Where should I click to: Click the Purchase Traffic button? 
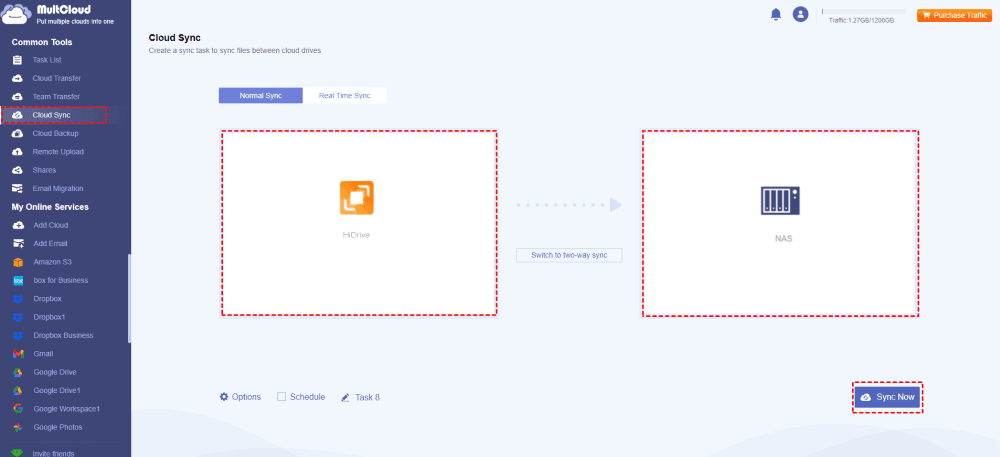[x=955, y=15]
